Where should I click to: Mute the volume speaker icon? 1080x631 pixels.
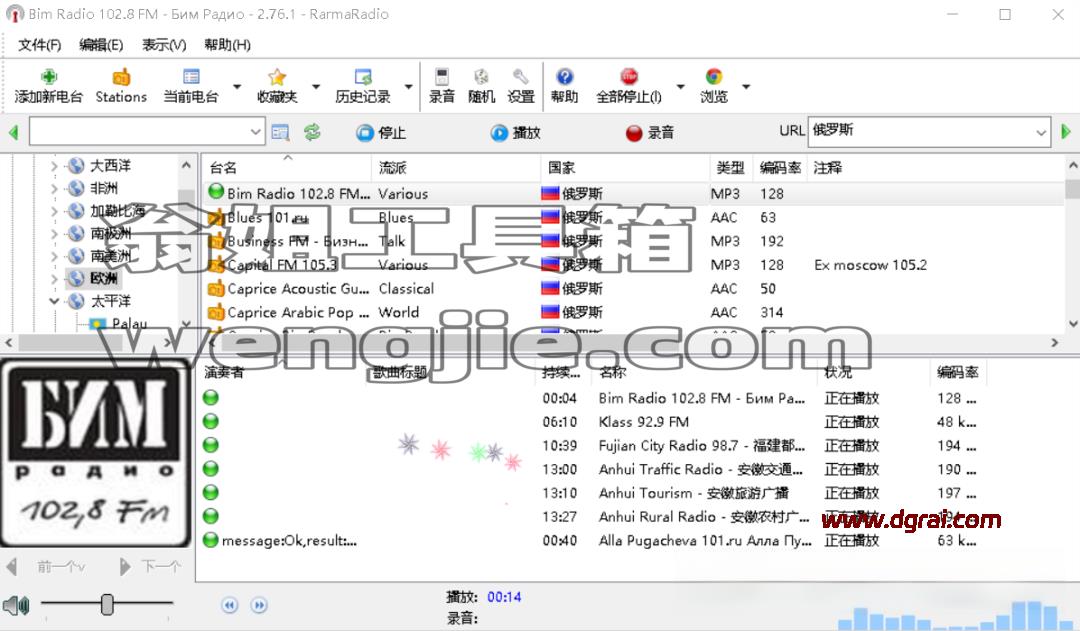[16, 606]
